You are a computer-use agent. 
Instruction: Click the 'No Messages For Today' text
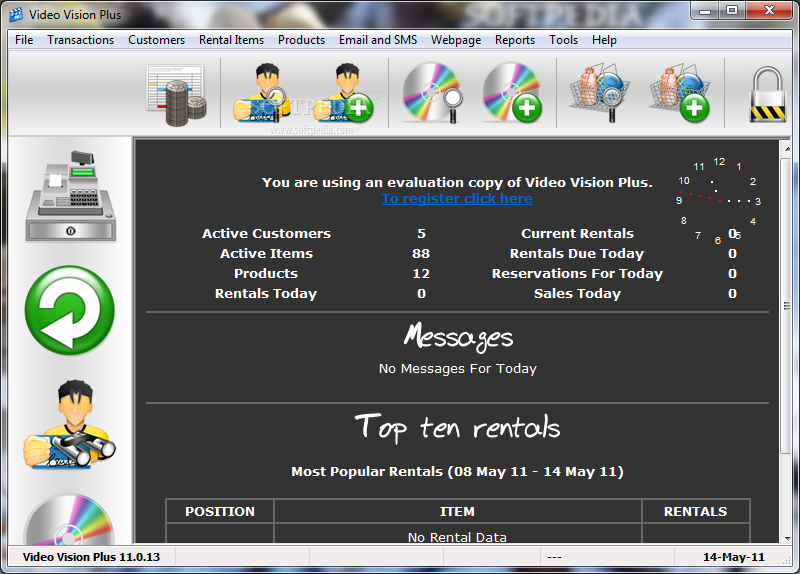click(458, 368)
